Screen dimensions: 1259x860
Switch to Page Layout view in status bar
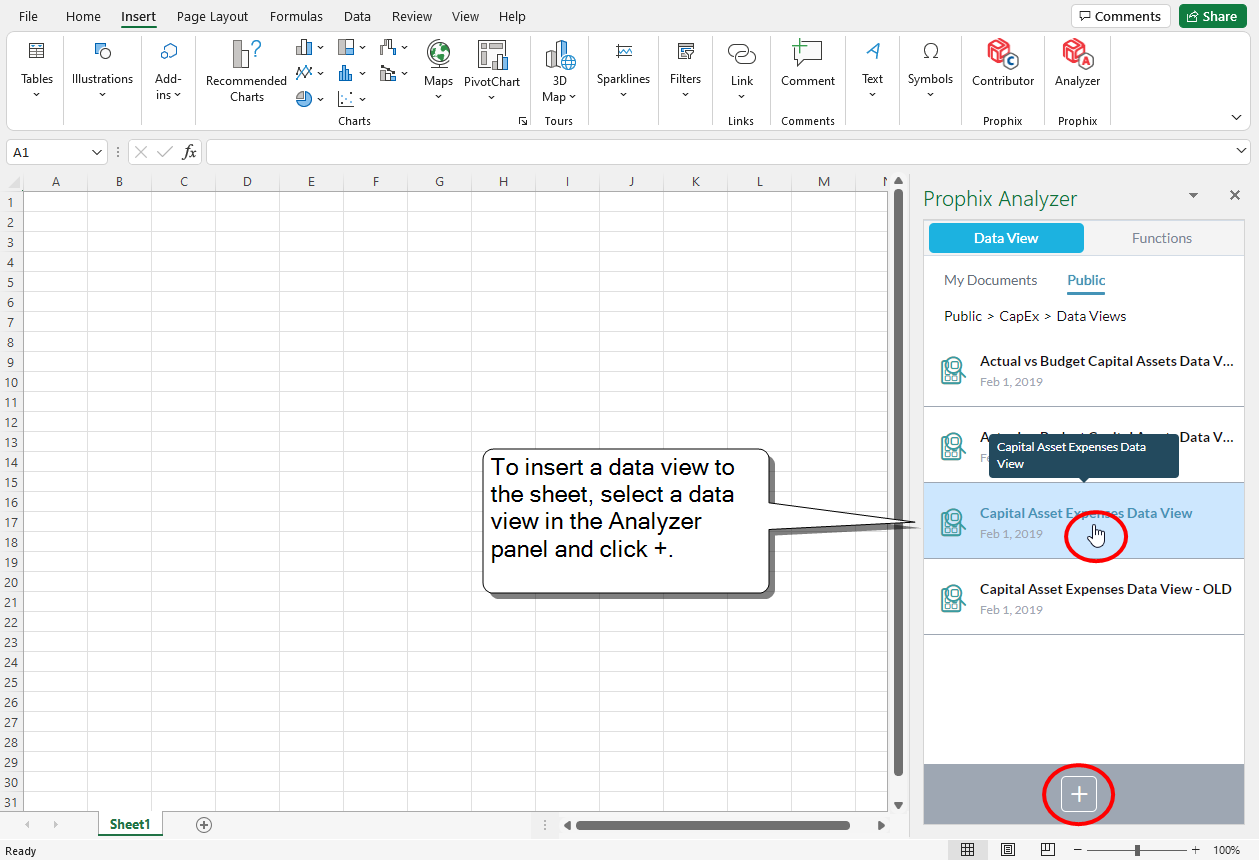point(1008,850)
